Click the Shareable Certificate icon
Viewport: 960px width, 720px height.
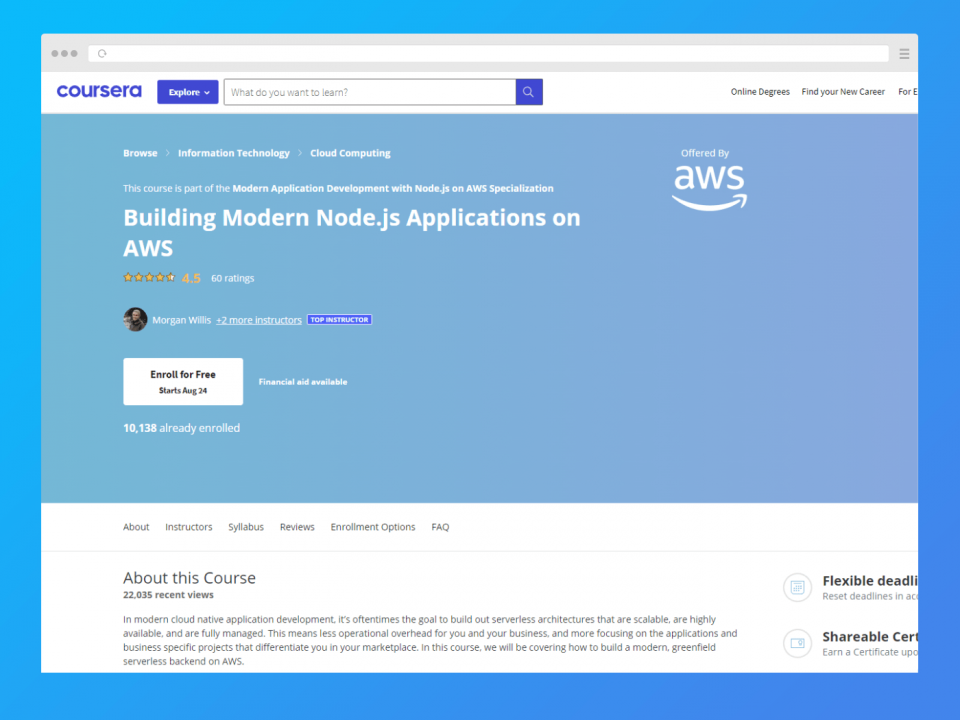click(797, 643)
